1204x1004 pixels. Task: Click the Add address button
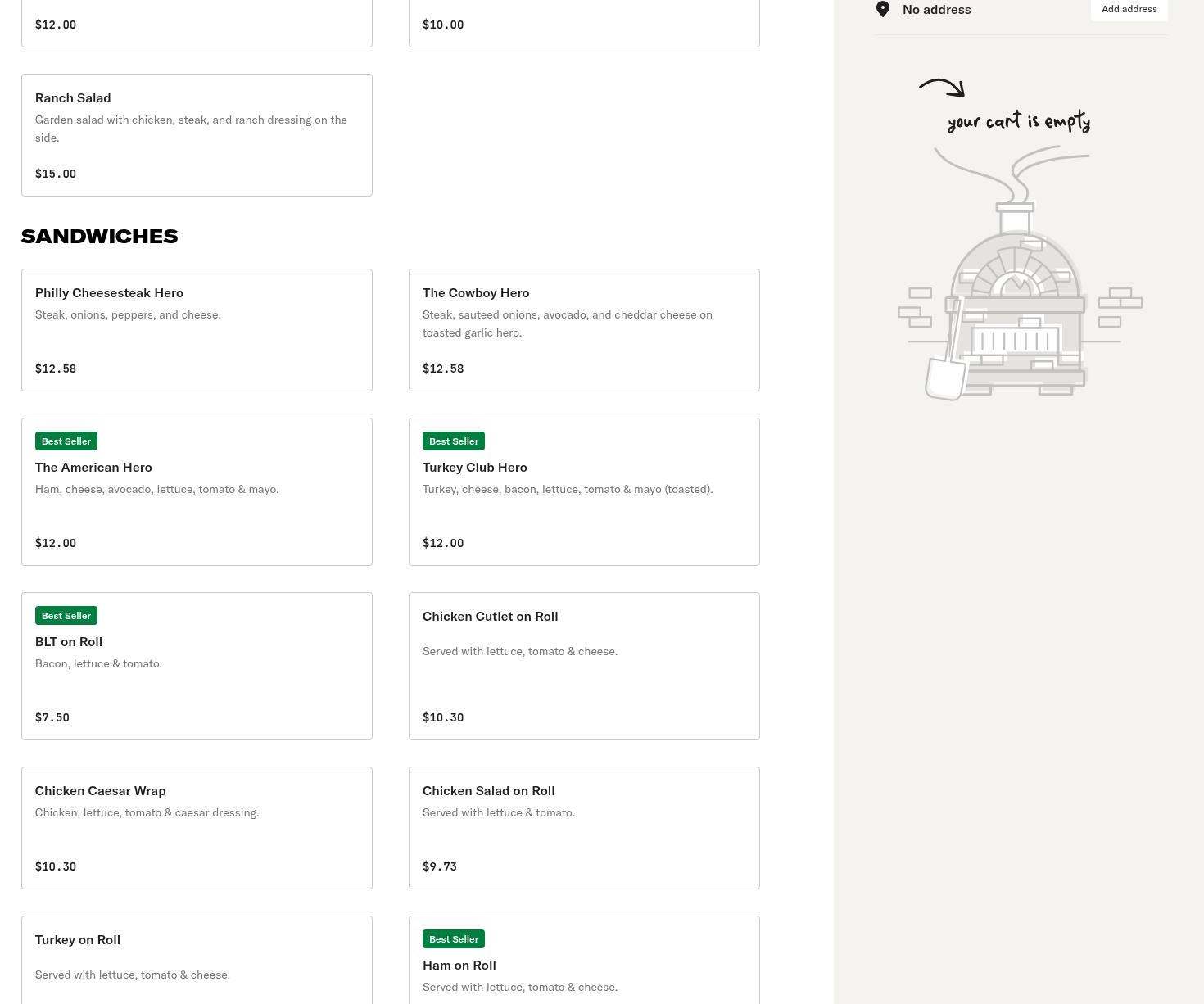(x=1129, y=9)
